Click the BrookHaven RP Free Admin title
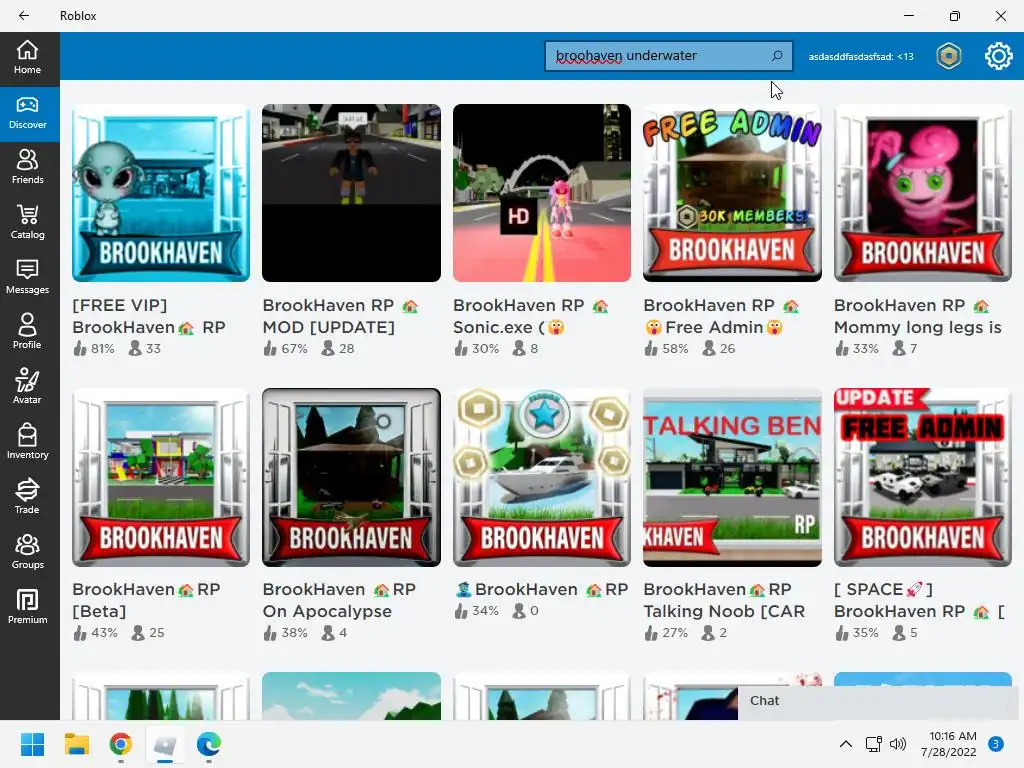 722,316
